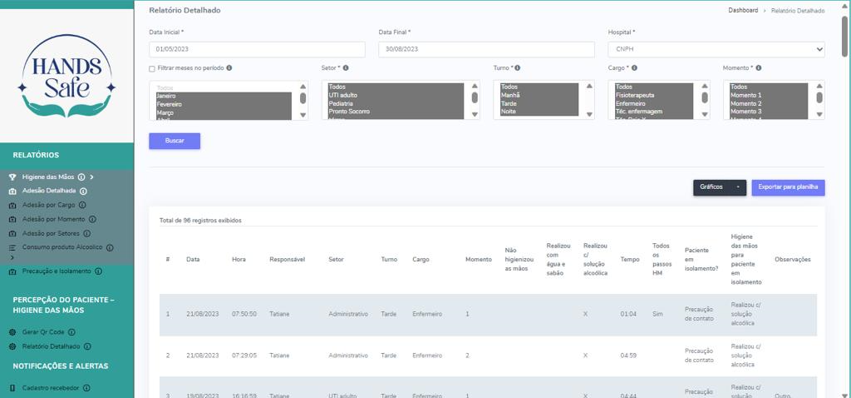Open Gerar Qr Code menu item
Screen dimensions: 851x398
coord(43,332)
